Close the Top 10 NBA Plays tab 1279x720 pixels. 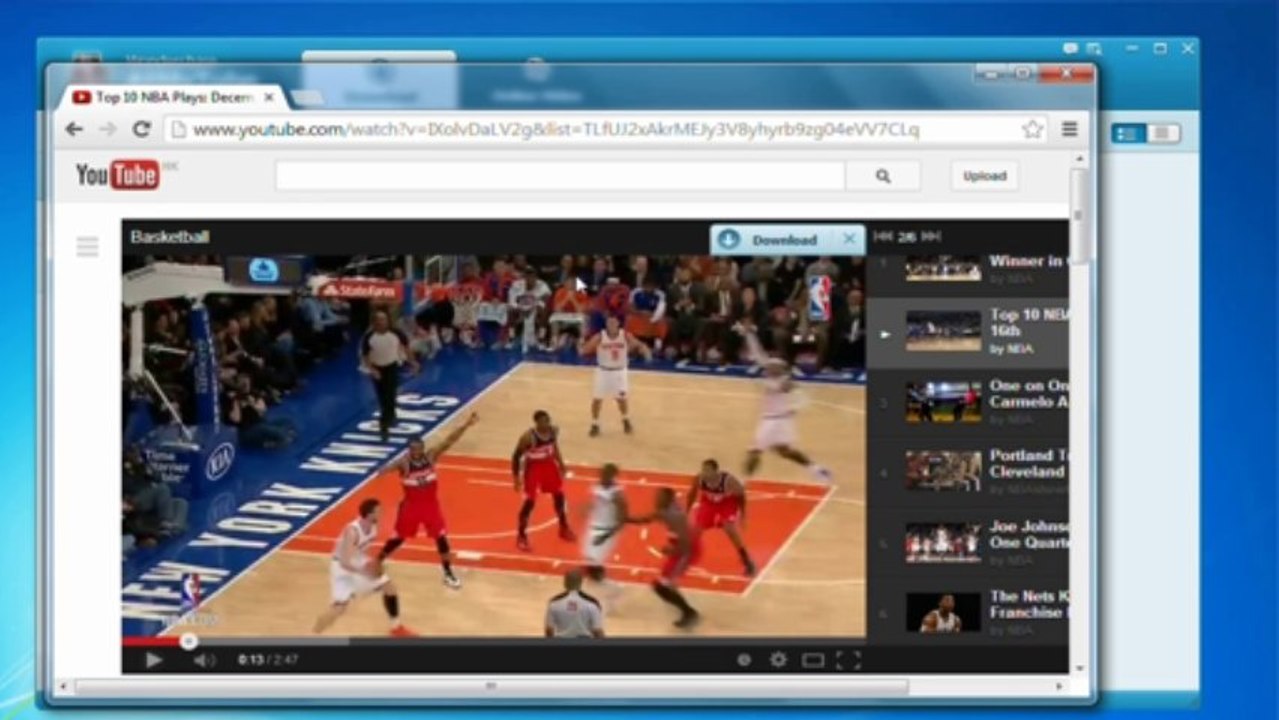[269, 98]
